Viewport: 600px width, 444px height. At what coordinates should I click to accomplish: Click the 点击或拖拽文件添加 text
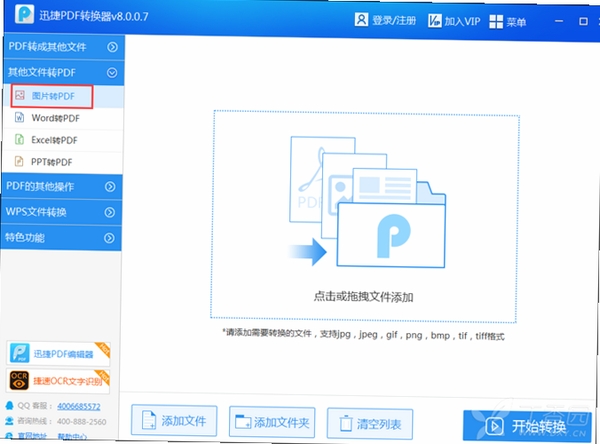(x=364, y=297)
